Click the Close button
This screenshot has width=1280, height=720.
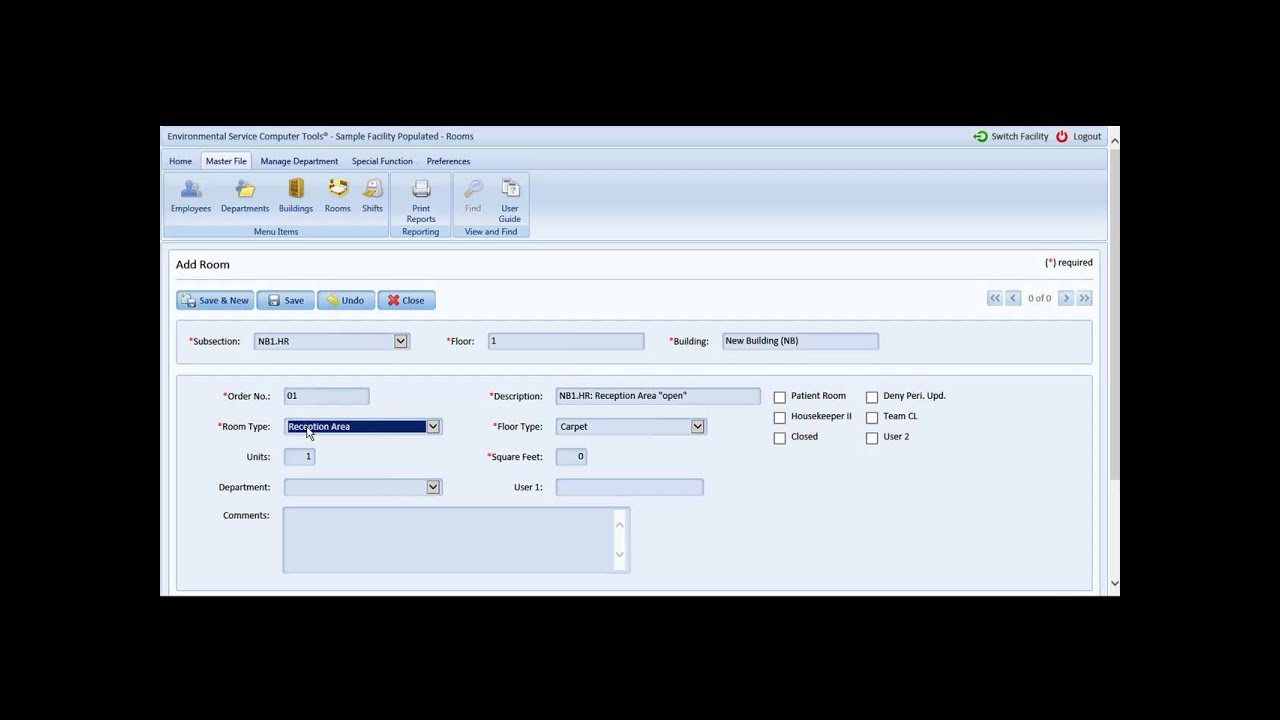406,300
